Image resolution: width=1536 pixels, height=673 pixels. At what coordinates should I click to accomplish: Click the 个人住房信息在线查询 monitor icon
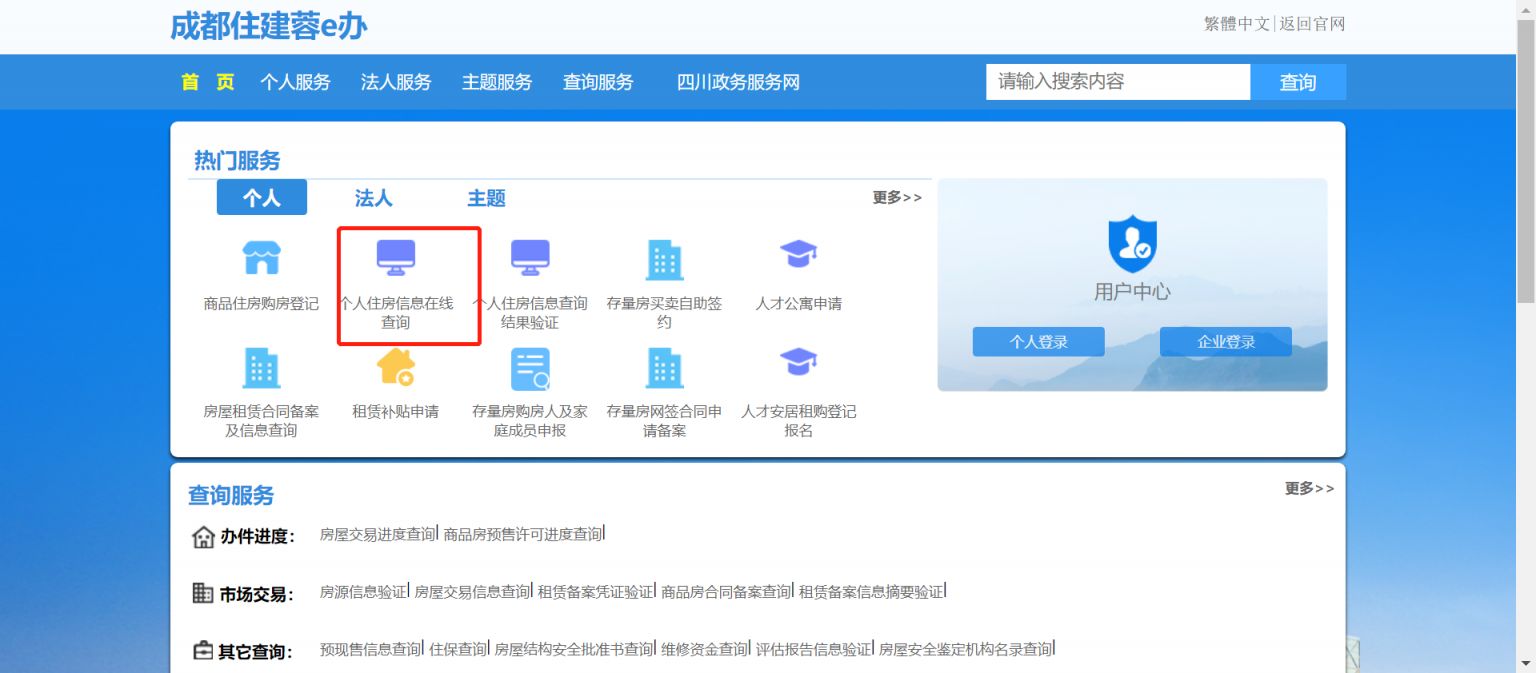click(396, 257)
